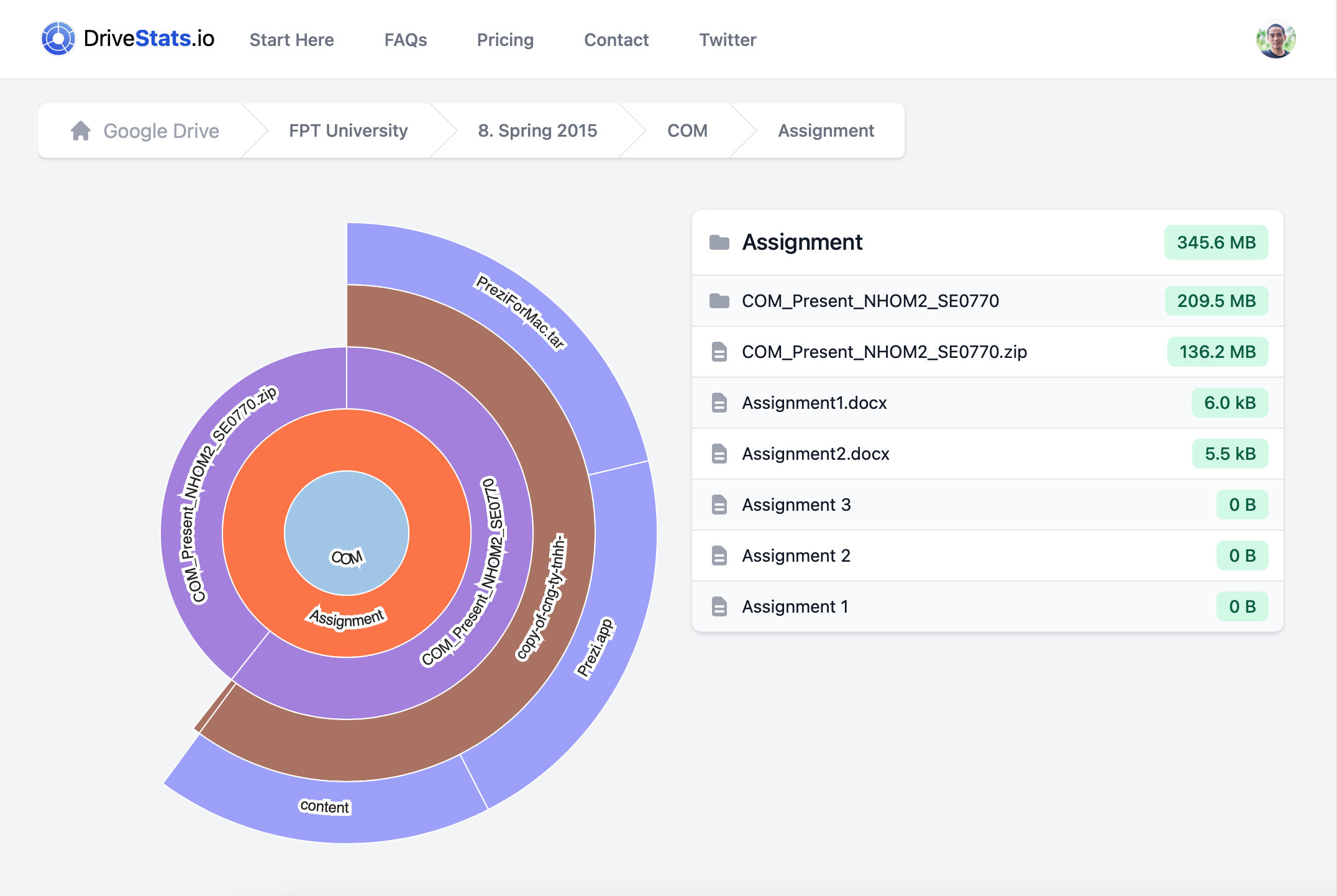Click the file icon beside Assignment 3
Image resolution: width=1337 pixels, height=896 pixels.
click(x=719, y=505)
